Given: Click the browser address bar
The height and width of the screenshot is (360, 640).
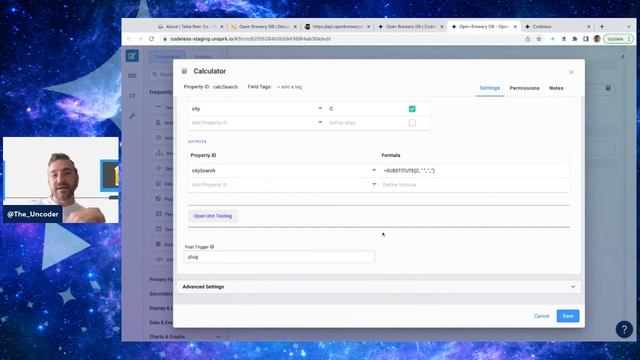Looking at the screenshot, I should (x=341, y=39).
